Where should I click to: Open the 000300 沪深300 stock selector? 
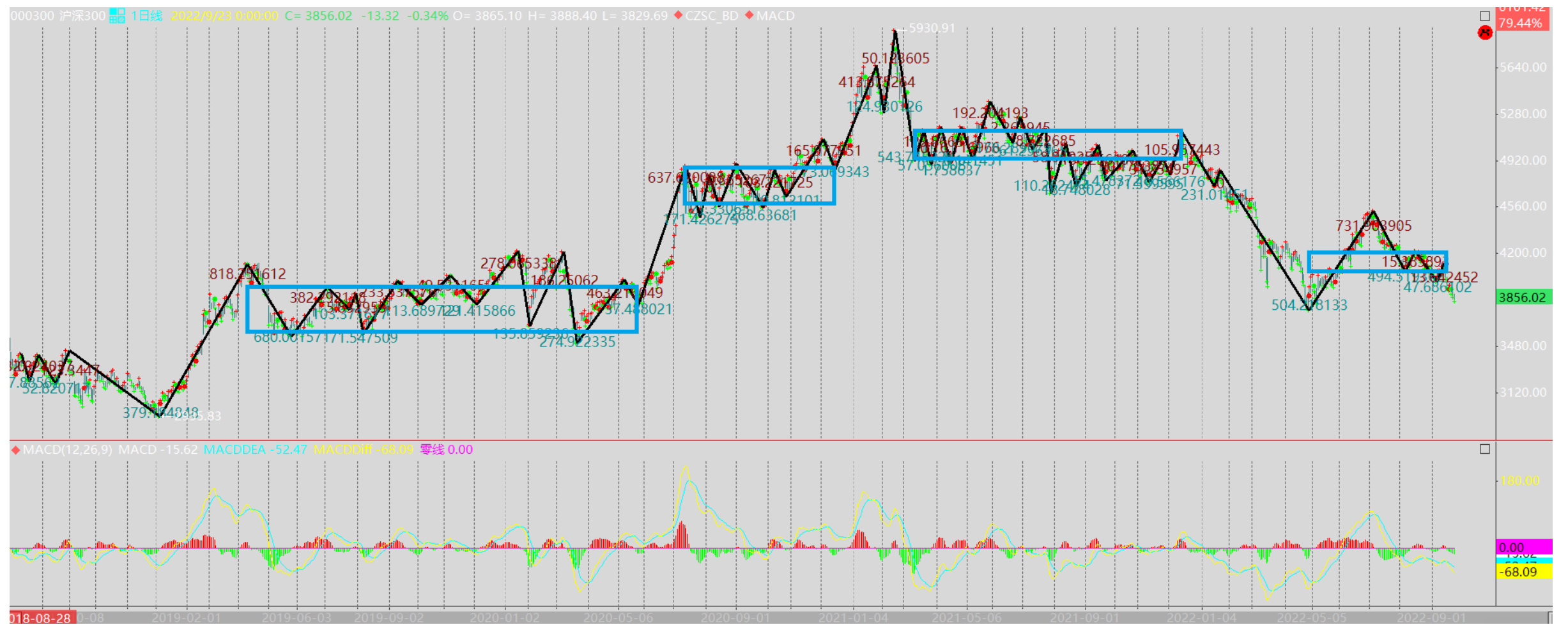(x=58, y=16)
